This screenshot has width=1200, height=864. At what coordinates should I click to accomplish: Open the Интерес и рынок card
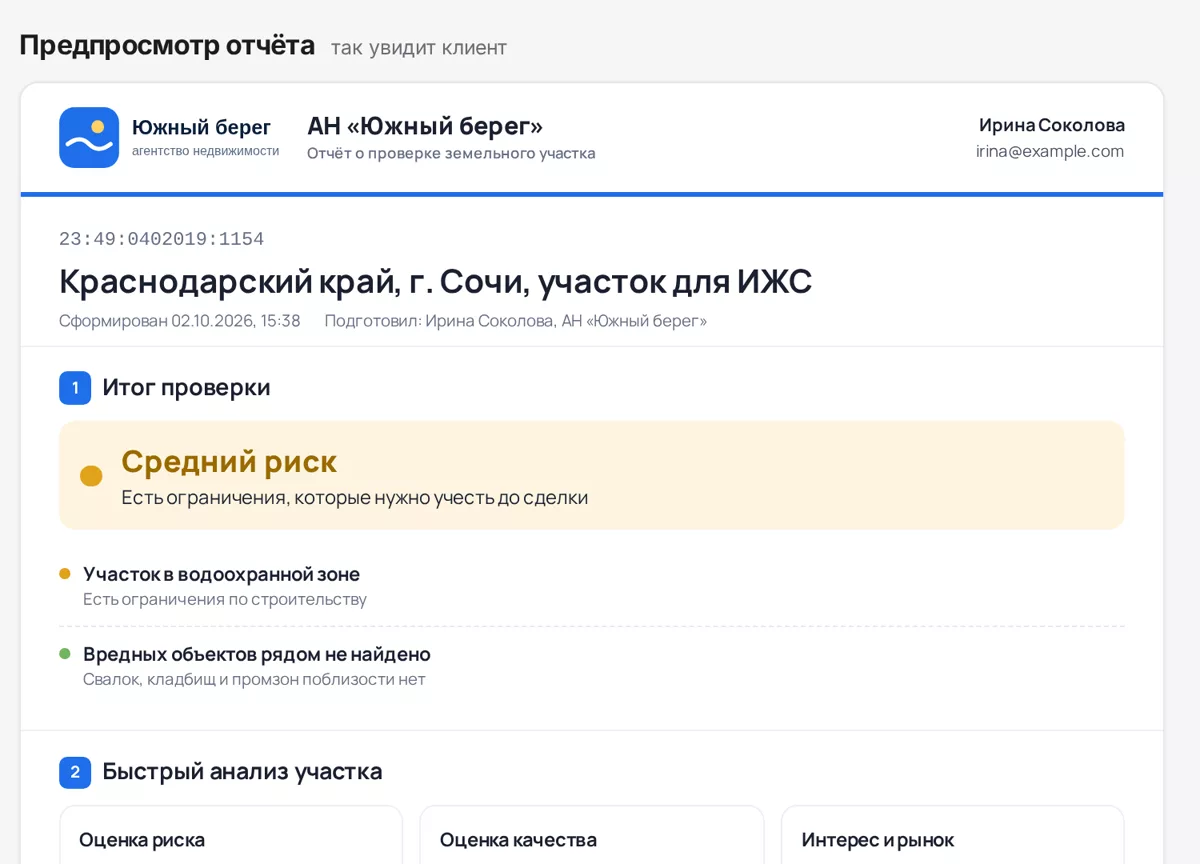[953, 835]
